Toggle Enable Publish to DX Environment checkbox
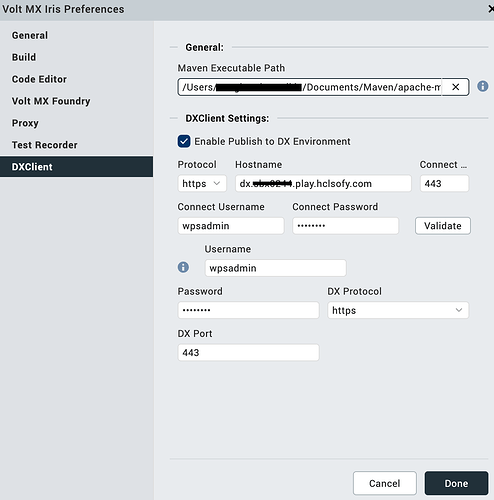This screenshot has height=500, width=494. tap(184, 141)
